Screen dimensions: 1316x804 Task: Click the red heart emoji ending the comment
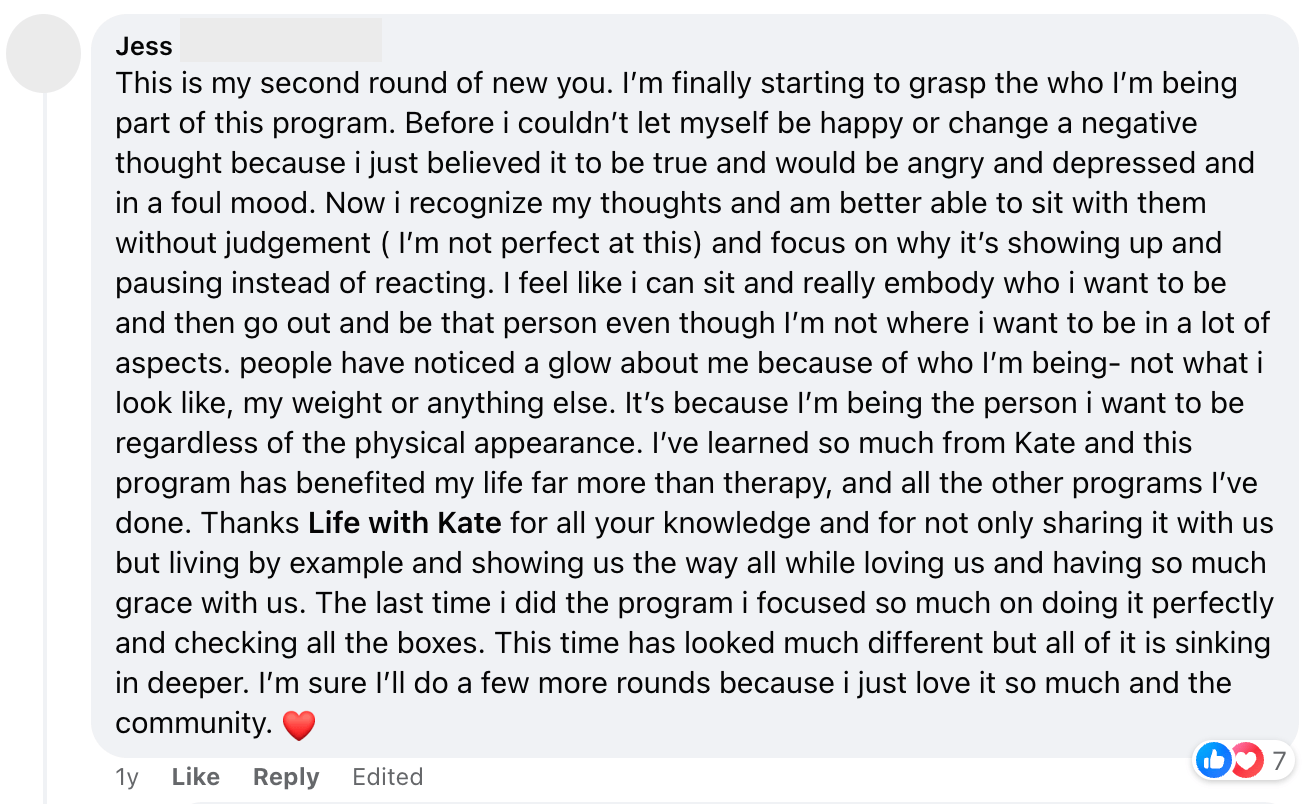tap(299, 725)
